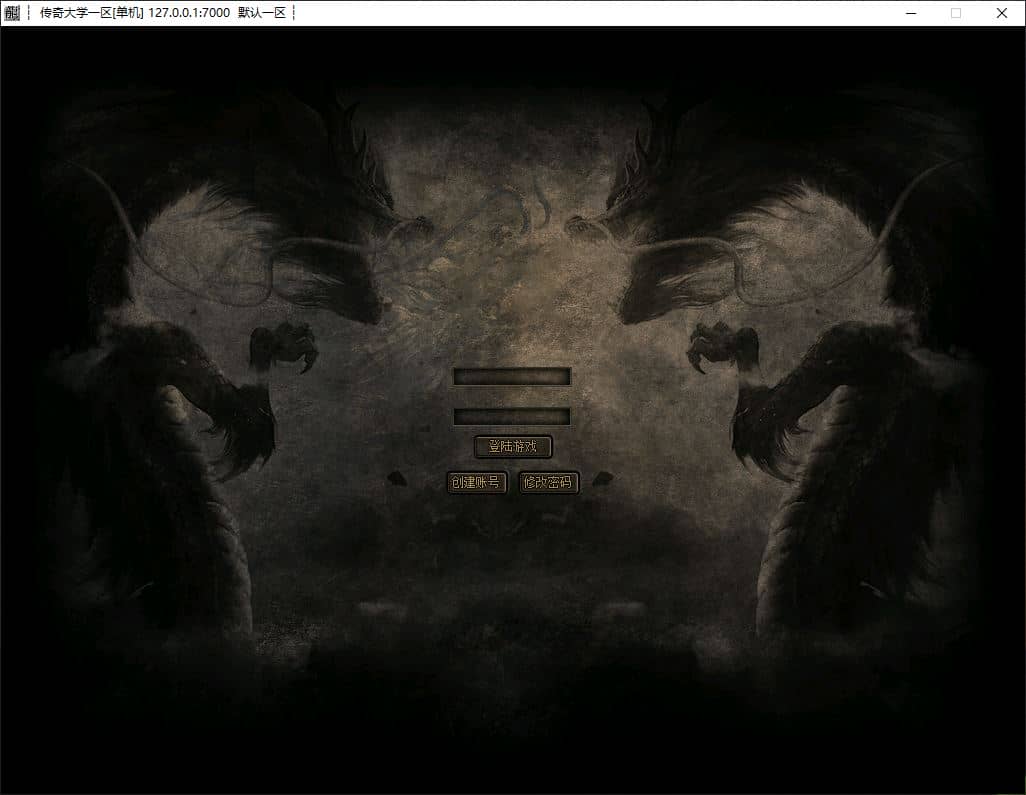
Task: Click the 登陆游戏 login button
Action: [x=513, y=447]
